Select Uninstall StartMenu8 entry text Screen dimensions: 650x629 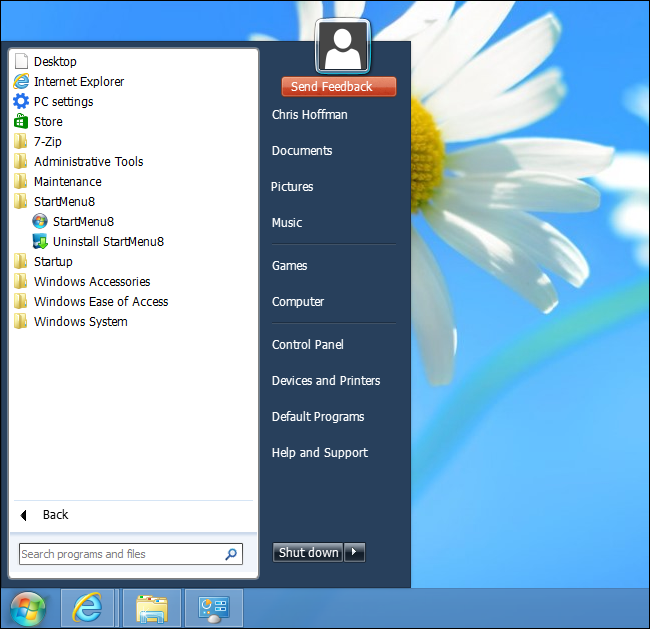(109, 241)
